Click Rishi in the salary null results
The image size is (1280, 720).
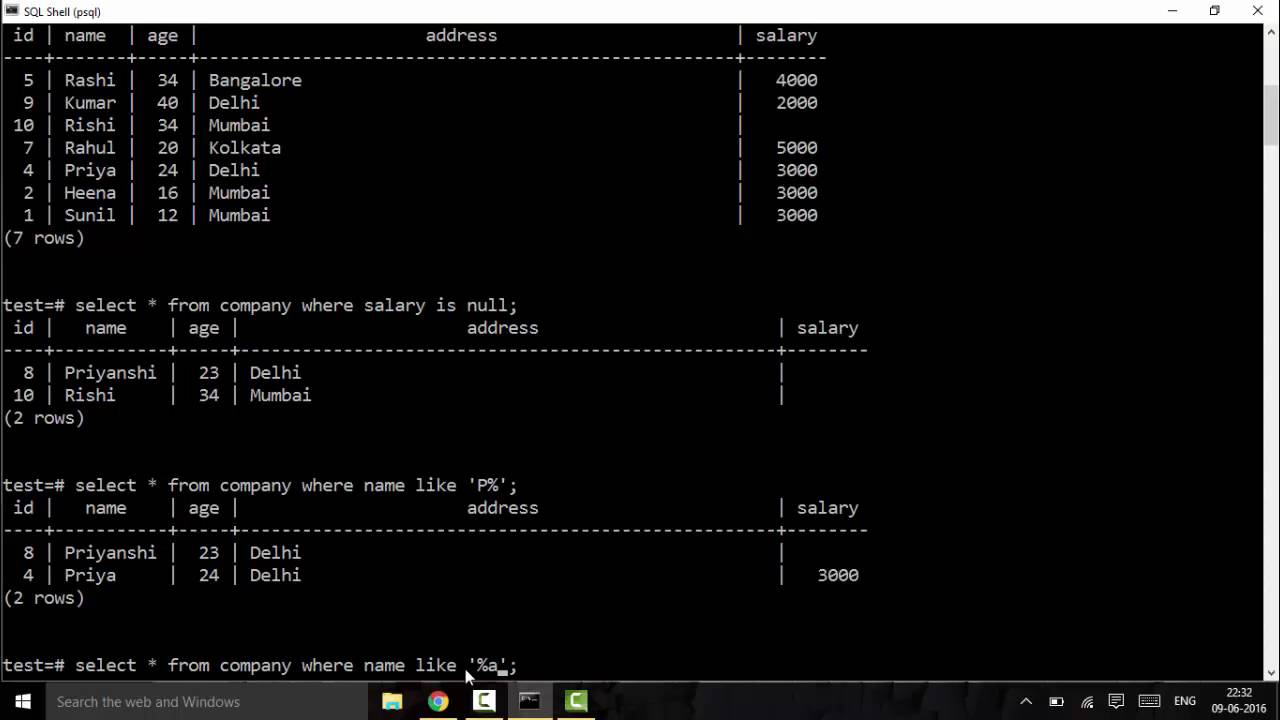[90, 395]
